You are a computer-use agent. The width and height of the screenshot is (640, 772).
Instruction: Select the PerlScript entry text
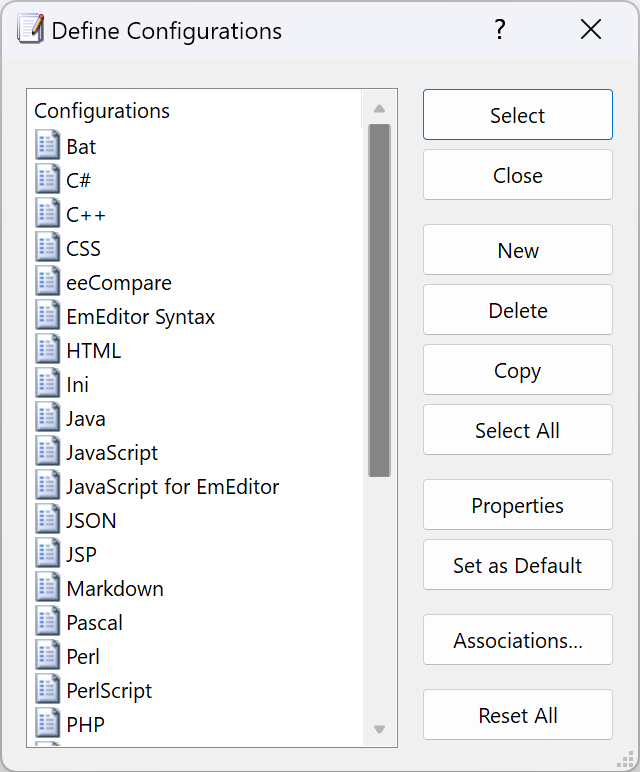pyautogui.click(x=109, y=691)
